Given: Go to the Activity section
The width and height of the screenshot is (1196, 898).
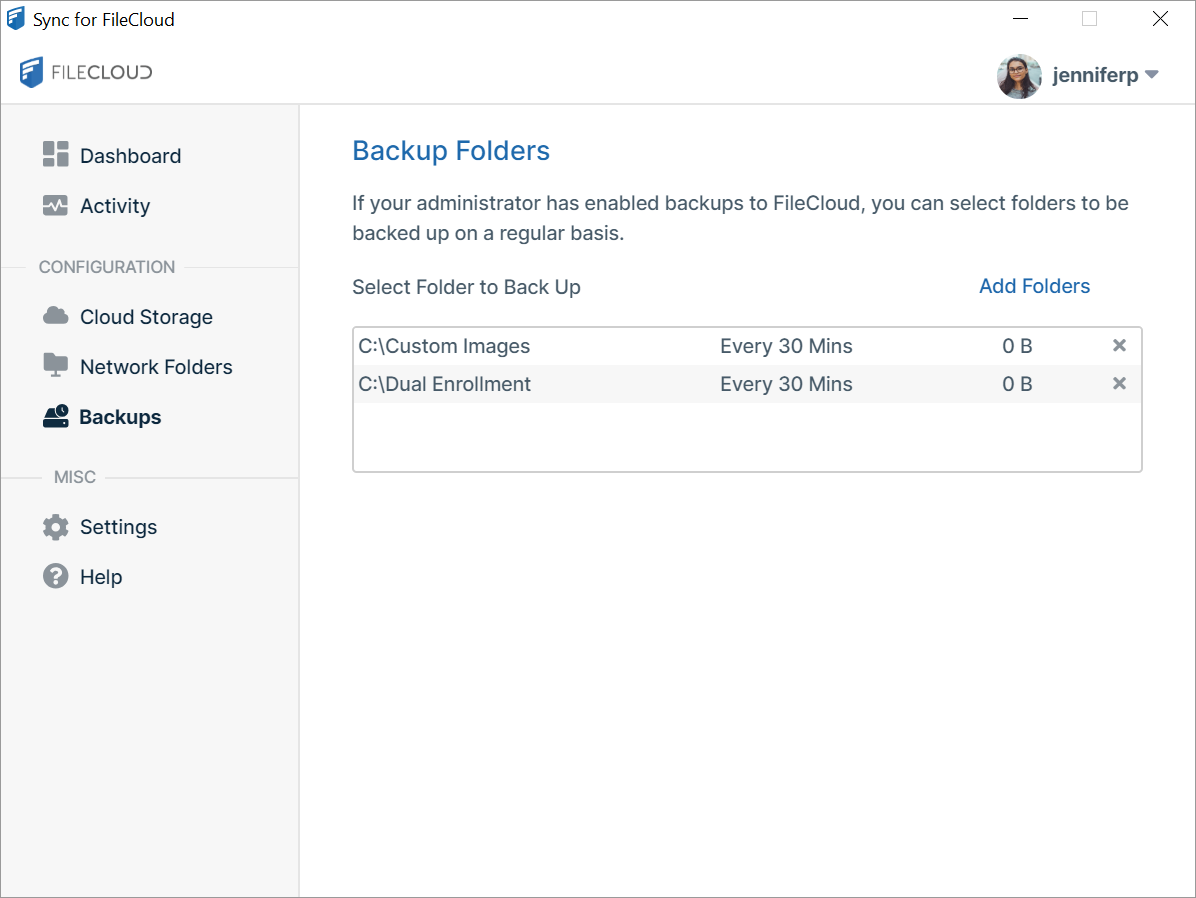Looking at the screenshot, I should (115, 206).
